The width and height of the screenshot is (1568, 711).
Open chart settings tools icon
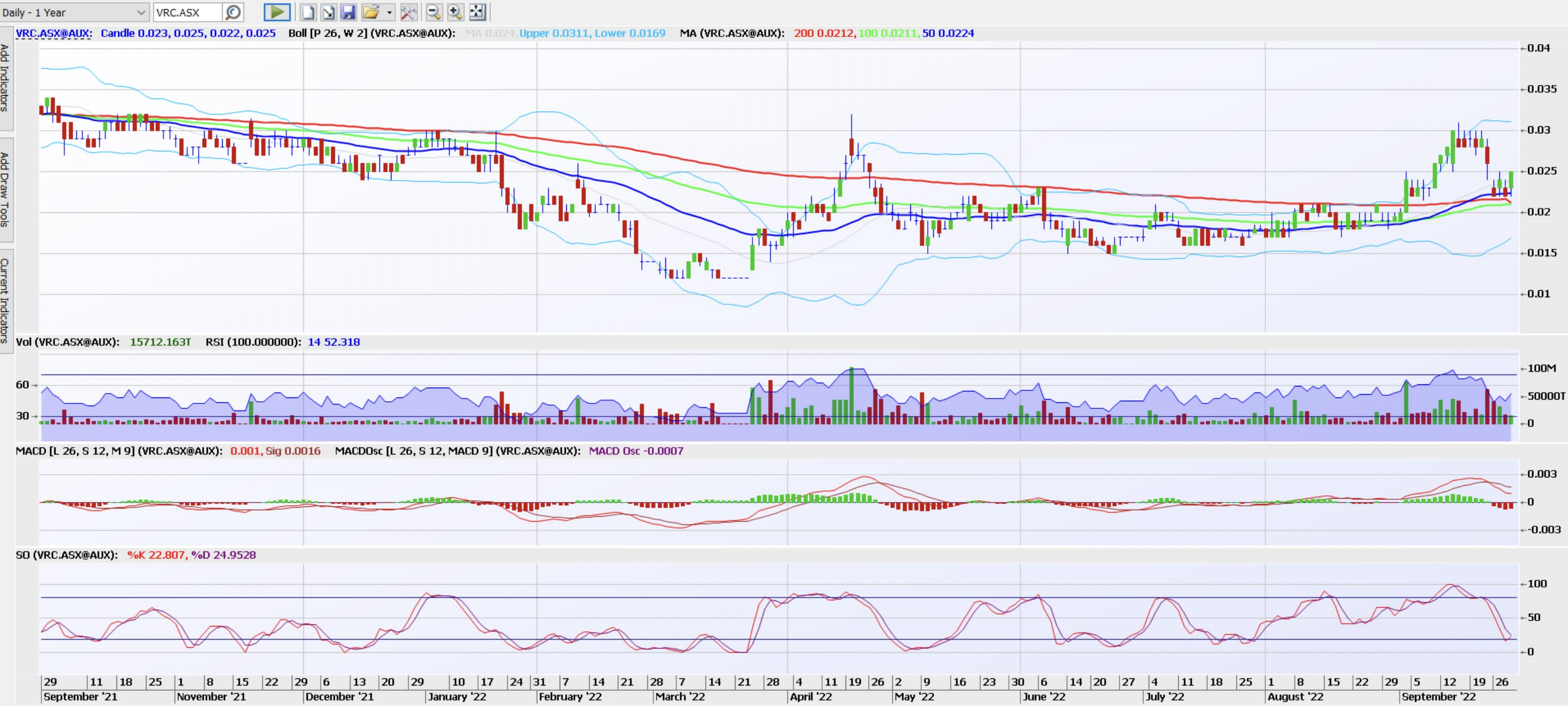408,12
